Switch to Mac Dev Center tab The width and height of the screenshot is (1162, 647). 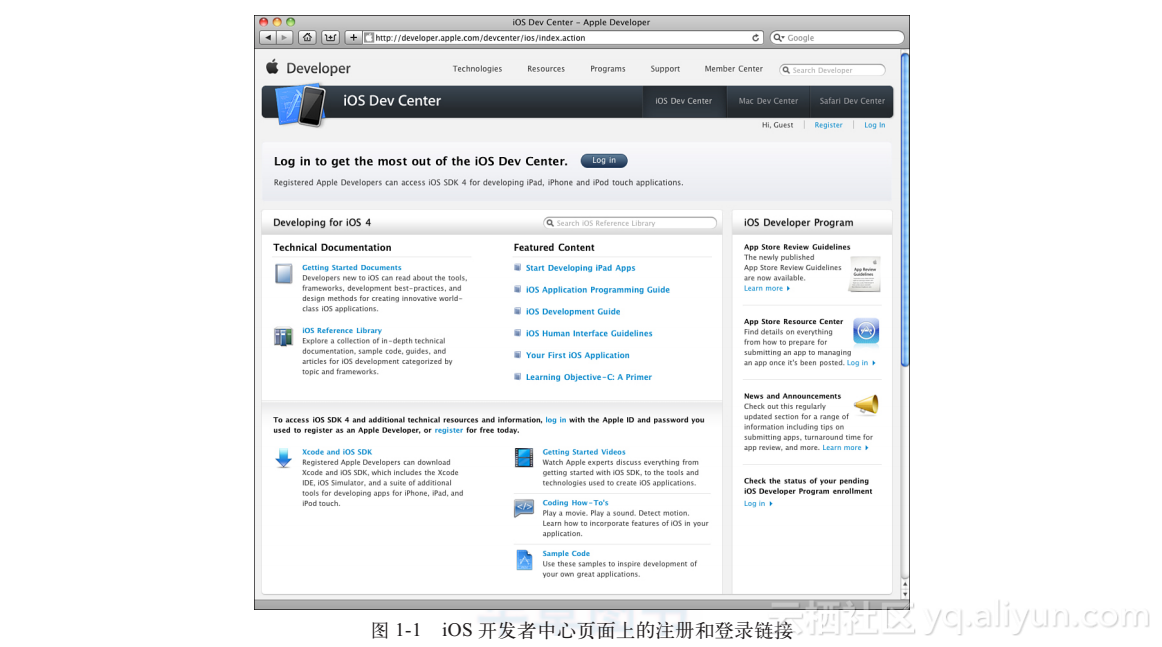tap(768, 102)
